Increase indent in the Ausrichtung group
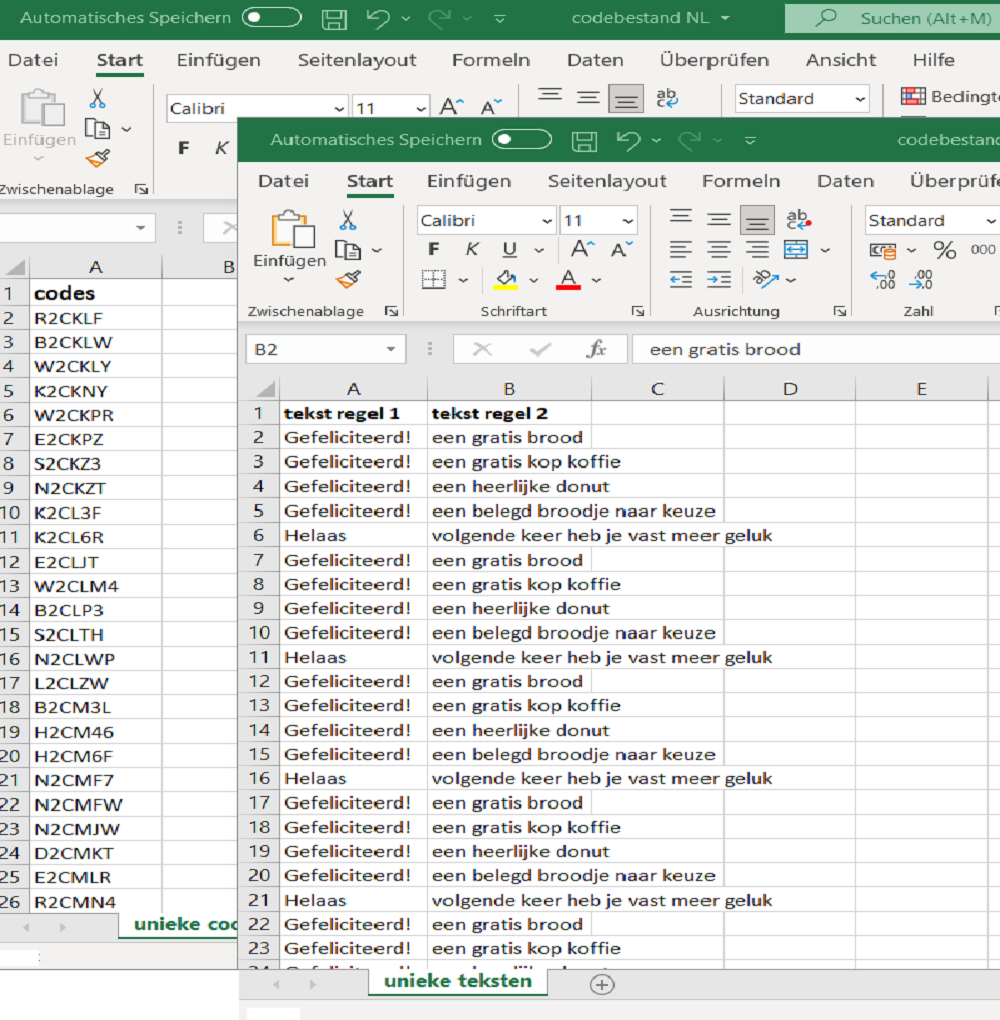The image size is (1000, 1020). 719,280
